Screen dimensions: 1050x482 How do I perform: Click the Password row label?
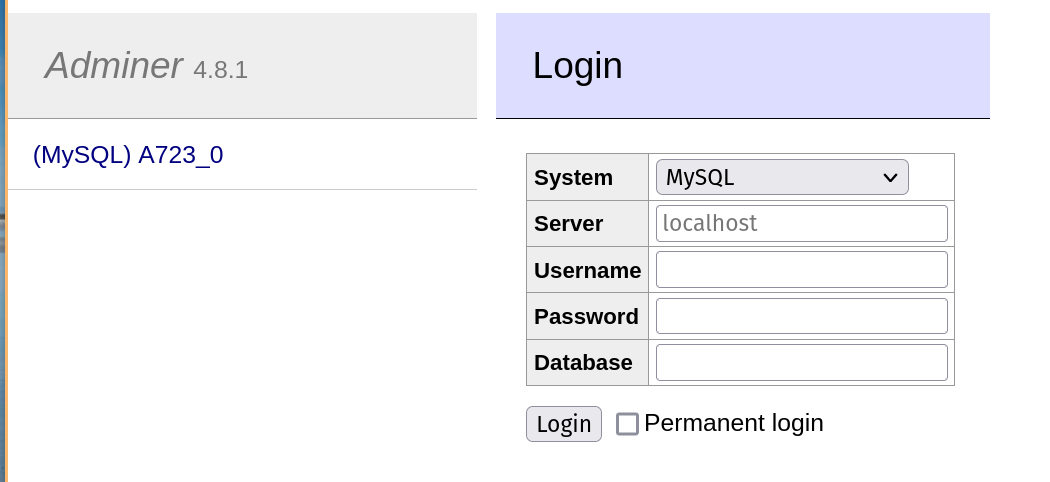coord(586,317)
